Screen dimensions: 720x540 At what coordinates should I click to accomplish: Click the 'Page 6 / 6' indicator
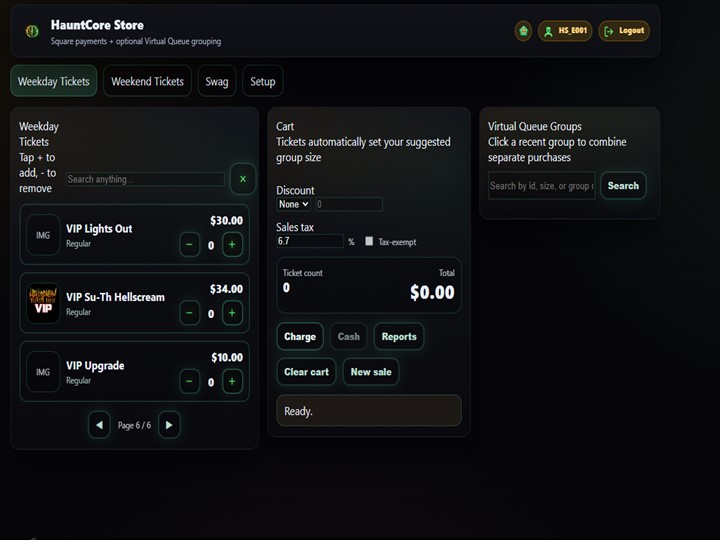click(134, 425)
